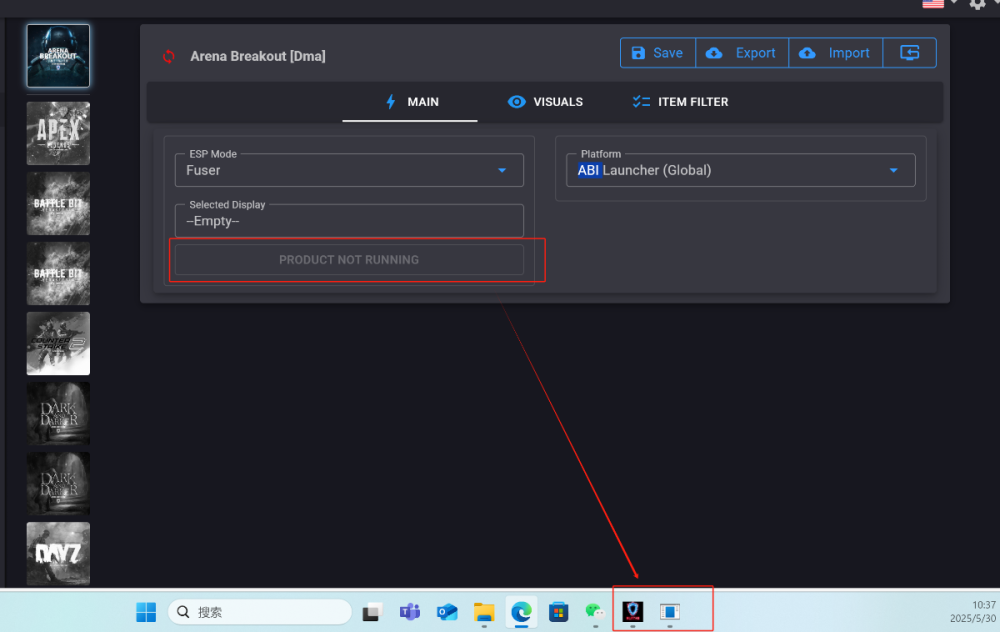Image resolution: width=1000 pixels, height=632 pixels.
Task: Switch to the MAIN tab
Action: (x=411, y=102)
